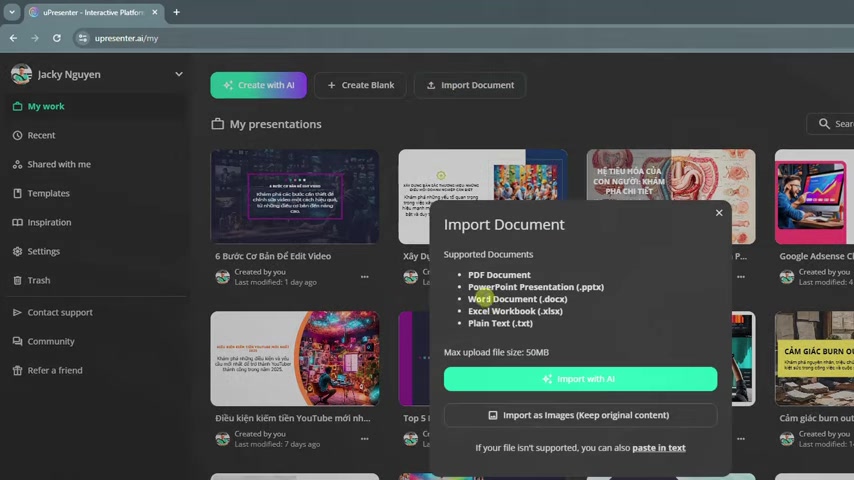Viewport: 854px width, 480px height.
Task: Click the My work briefcase icon
Action: pos(17,106)
